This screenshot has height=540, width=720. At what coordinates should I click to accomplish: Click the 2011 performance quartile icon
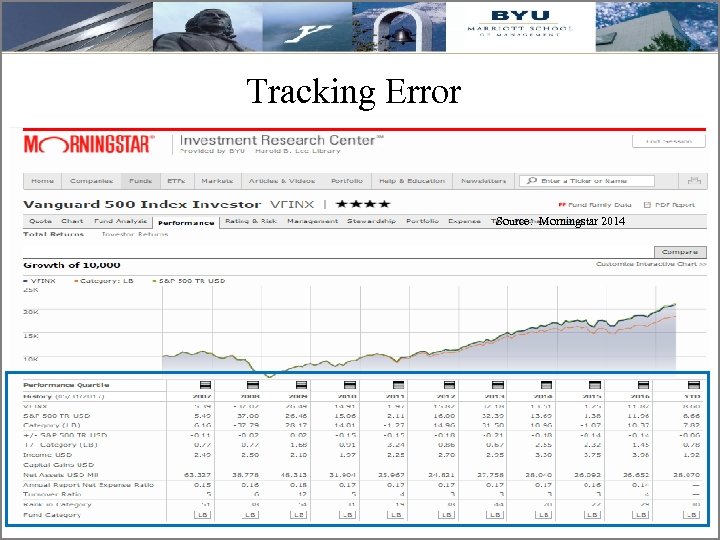[x=399, y=385]
